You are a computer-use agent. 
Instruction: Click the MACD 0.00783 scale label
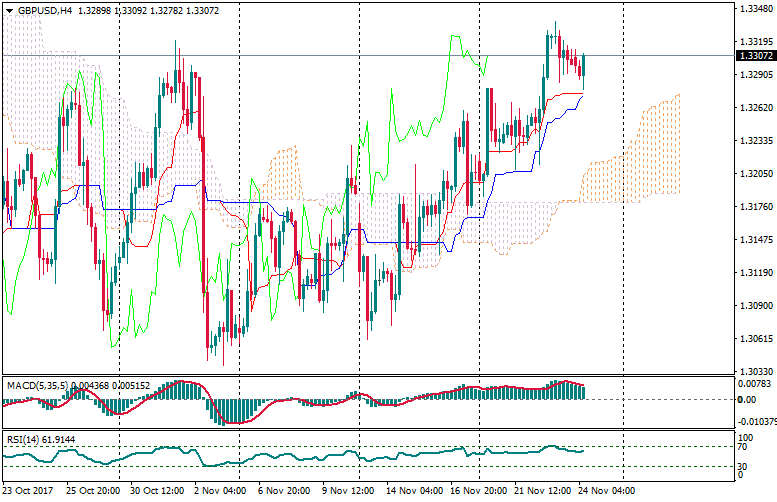(x=755, y=384)
